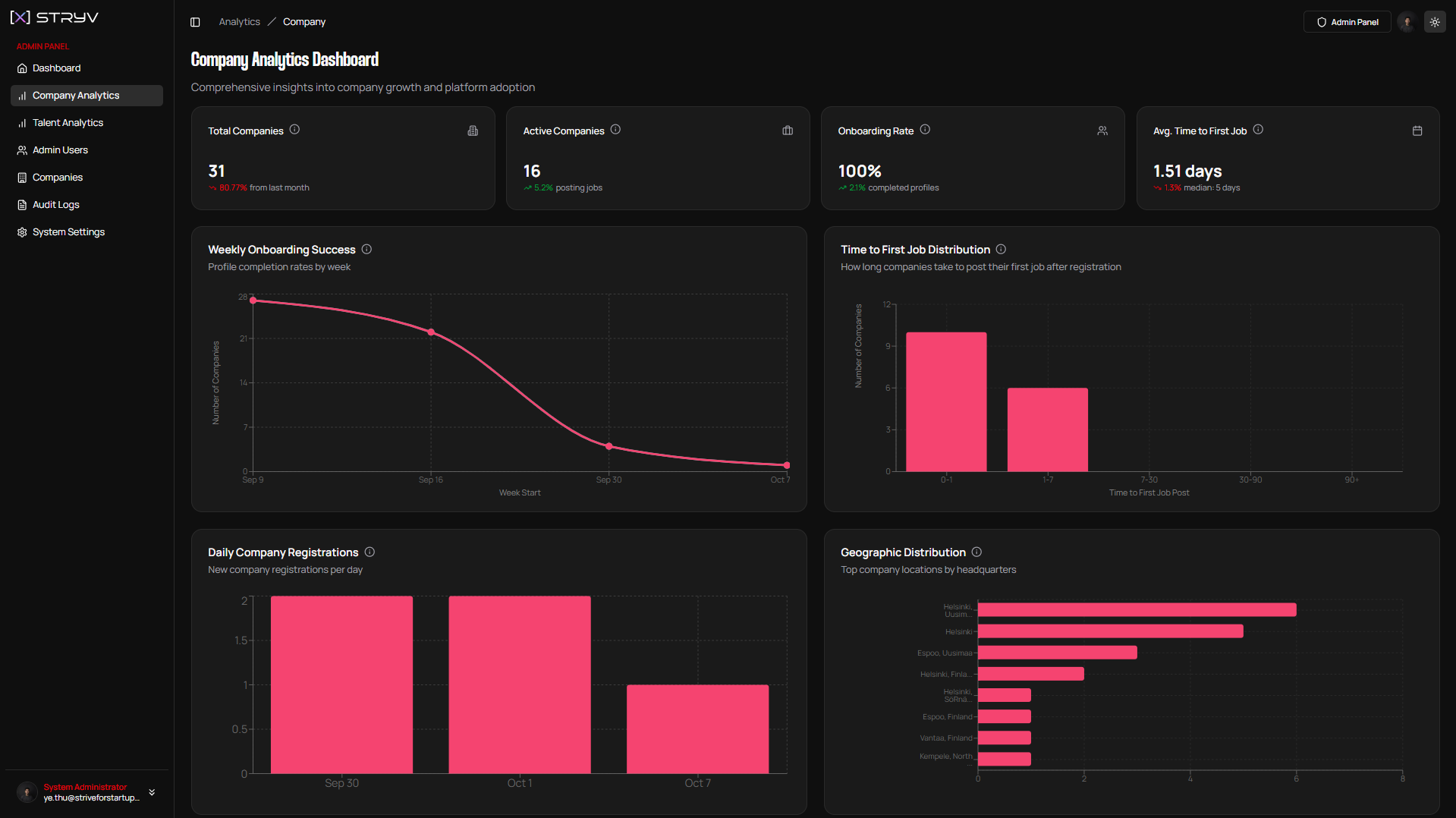
Task: Click the 0-1 bar in Time to First Job chart
Action: [x=946, y=401]
